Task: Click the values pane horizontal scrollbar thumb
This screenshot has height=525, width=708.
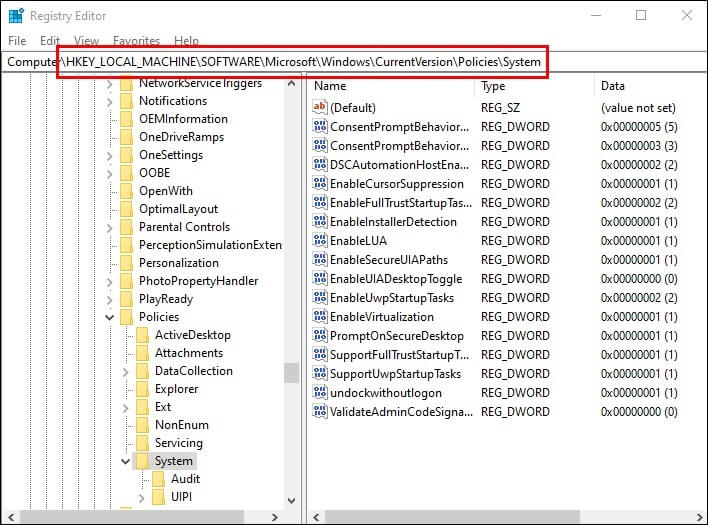Action: point(452,517)
